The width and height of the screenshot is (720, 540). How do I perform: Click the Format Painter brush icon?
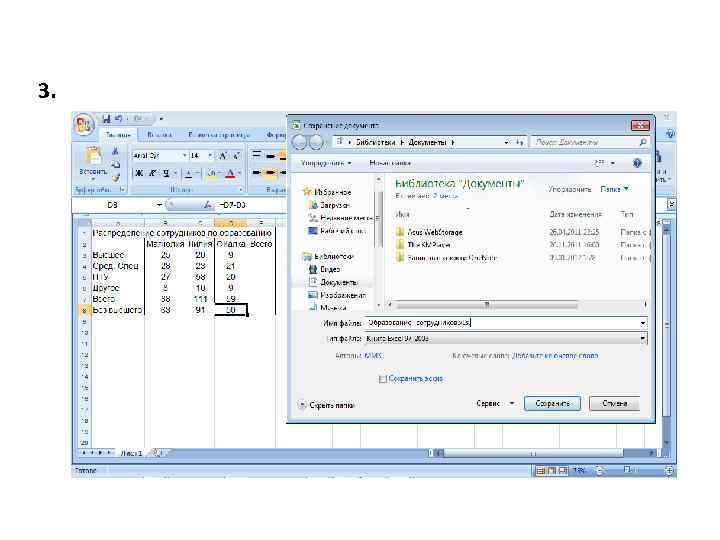pos(115,177)
